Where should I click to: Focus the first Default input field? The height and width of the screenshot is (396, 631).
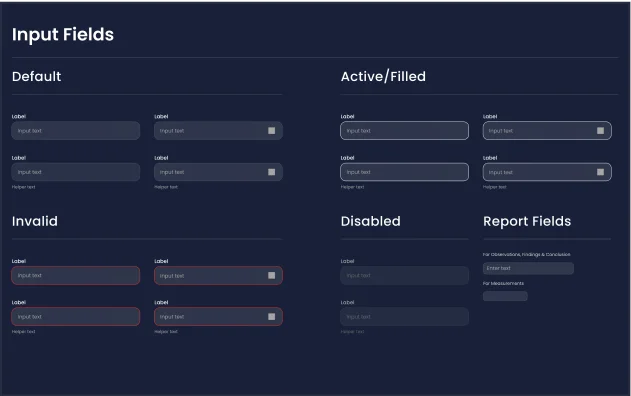click(x=76, y=131)
